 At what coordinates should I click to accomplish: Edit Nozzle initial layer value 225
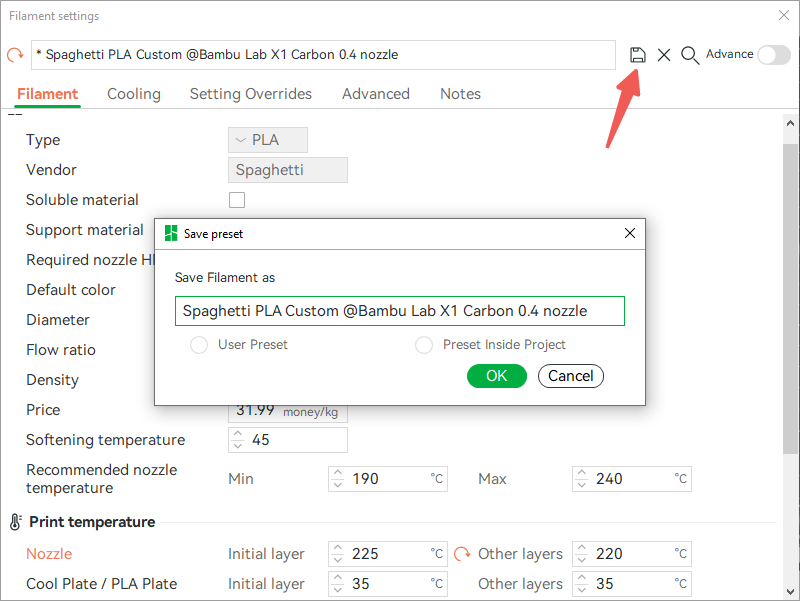tap(388, 554)
